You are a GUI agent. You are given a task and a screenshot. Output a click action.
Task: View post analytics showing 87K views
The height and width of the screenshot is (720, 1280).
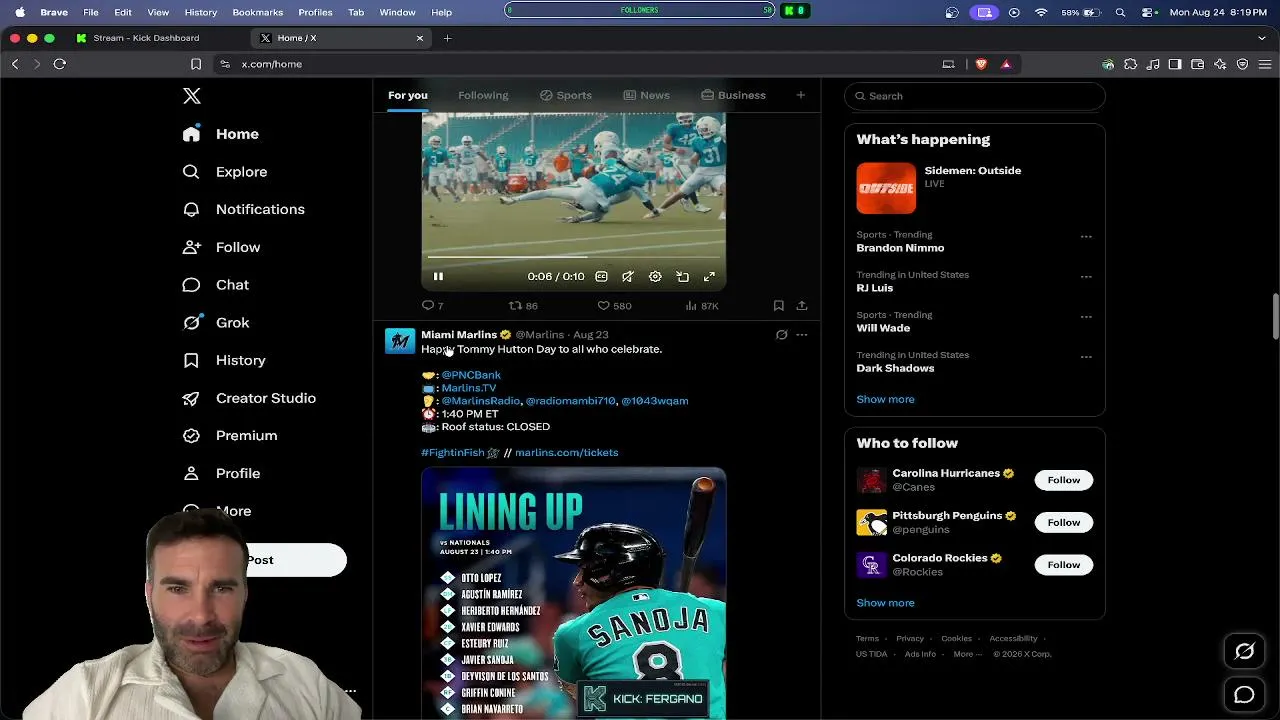(x=701, y=305)
